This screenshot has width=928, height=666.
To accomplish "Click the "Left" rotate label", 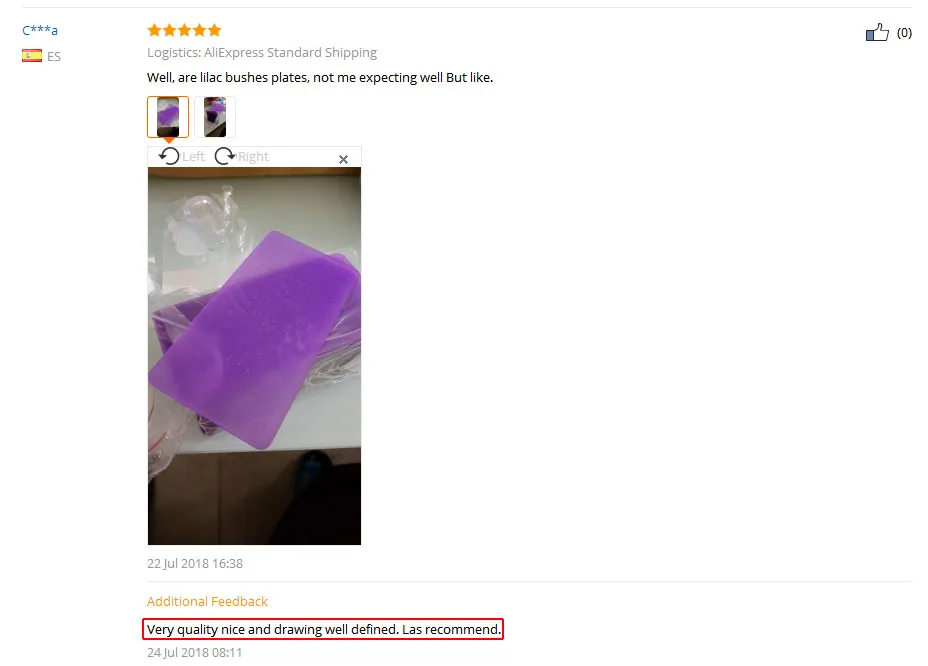I will click(x=194, y=156).
